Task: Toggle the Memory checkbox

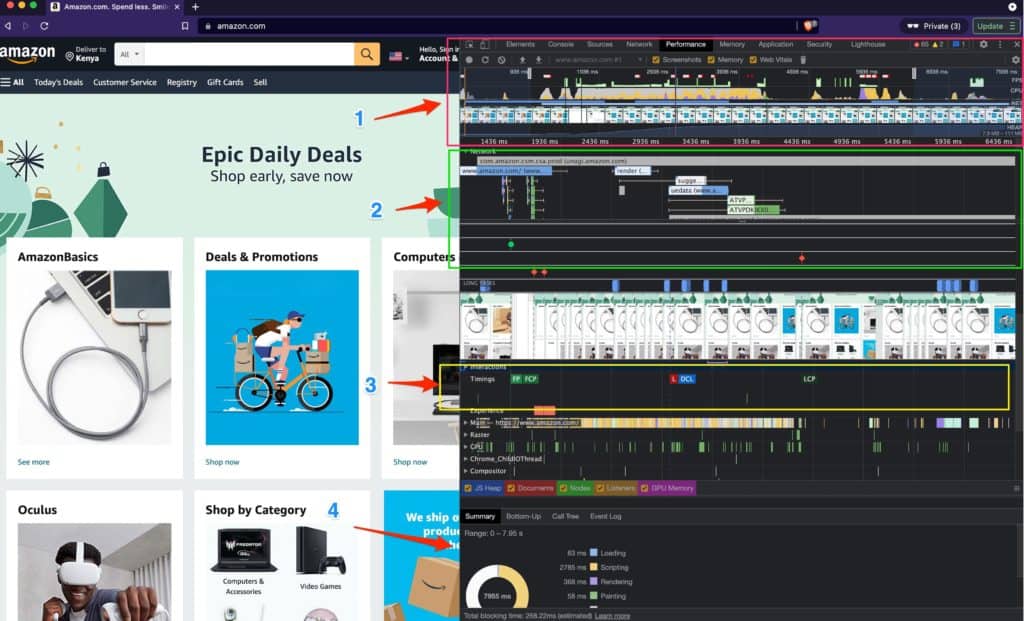Action: point(711,59)
